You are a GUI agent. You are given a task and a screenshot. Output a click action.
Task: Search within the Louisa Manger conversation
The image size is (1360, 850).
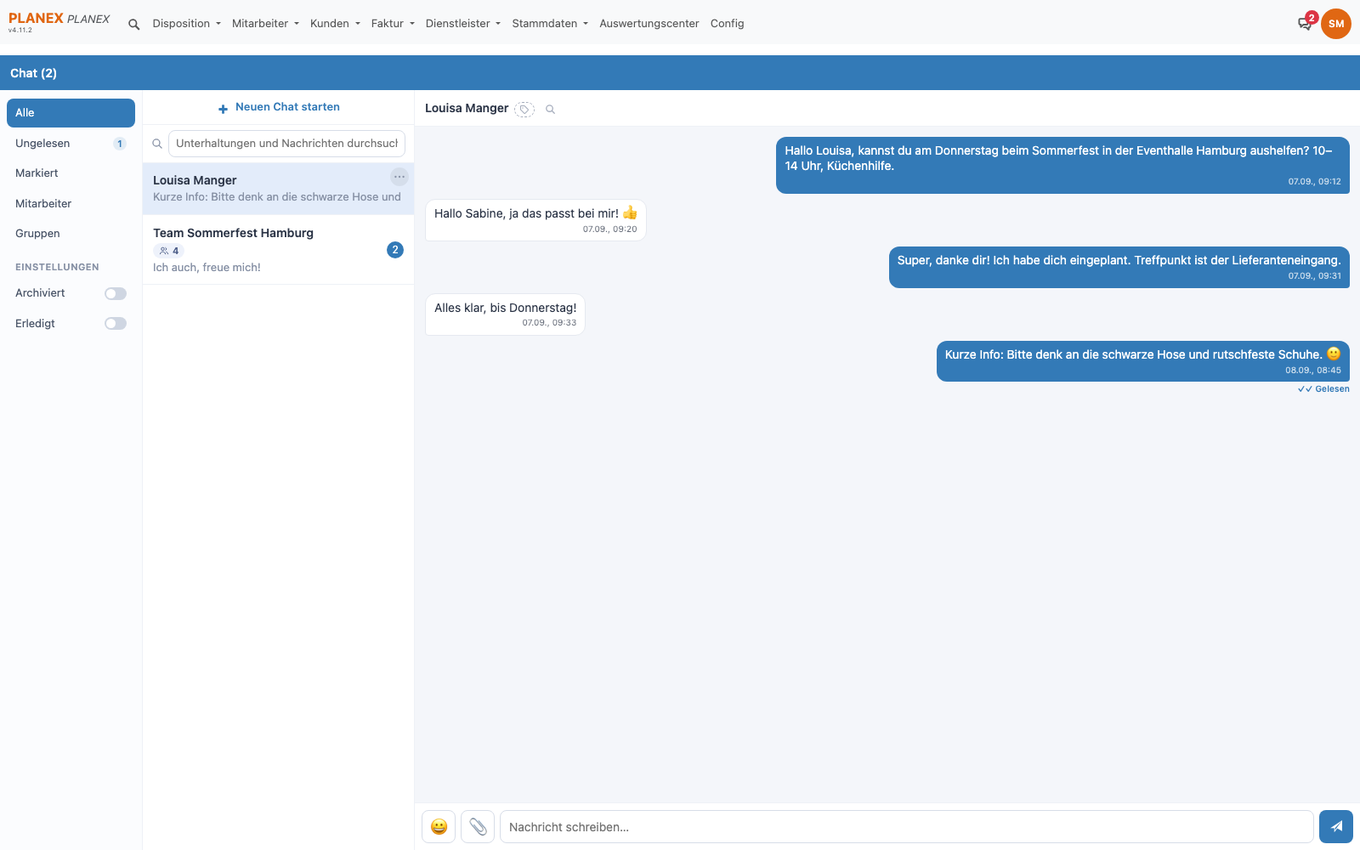[550, 109]
